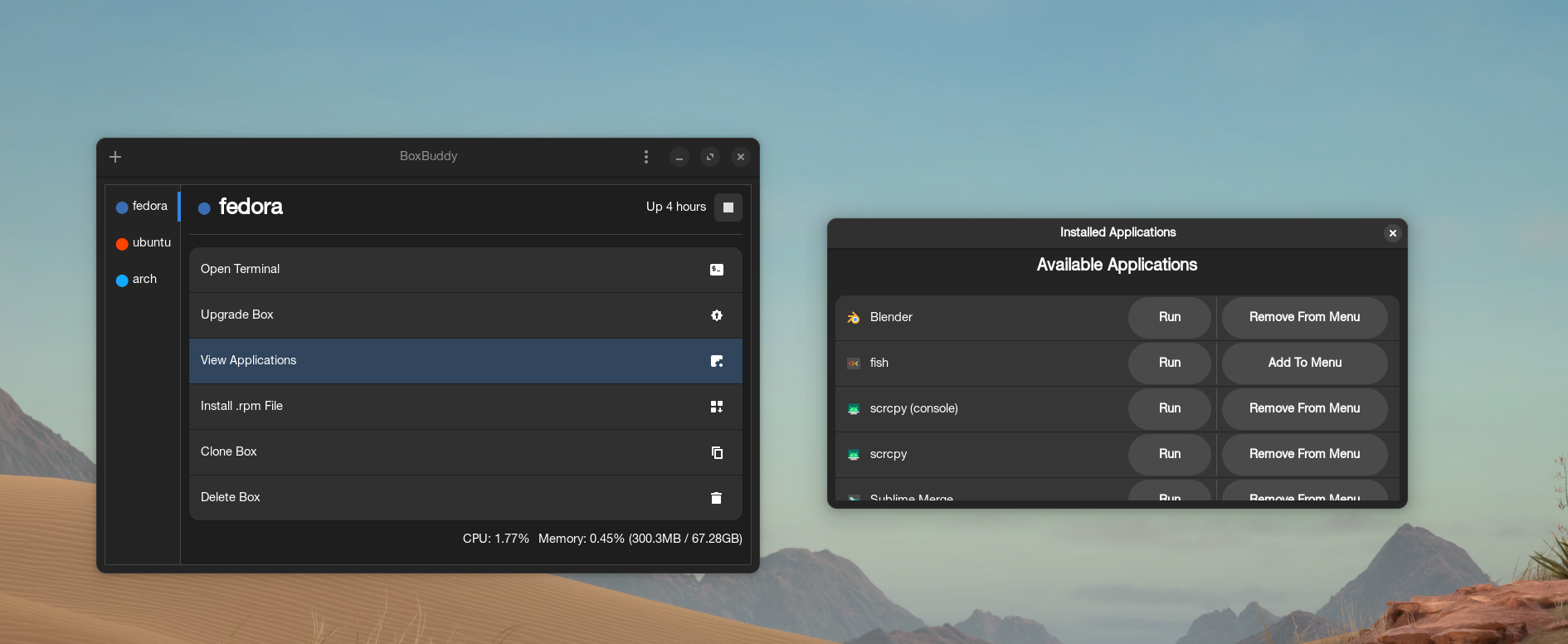Open the BoxBuddy three-dot main menu
The height and width of the screenshot is (644, 1568).
(646, 157)
